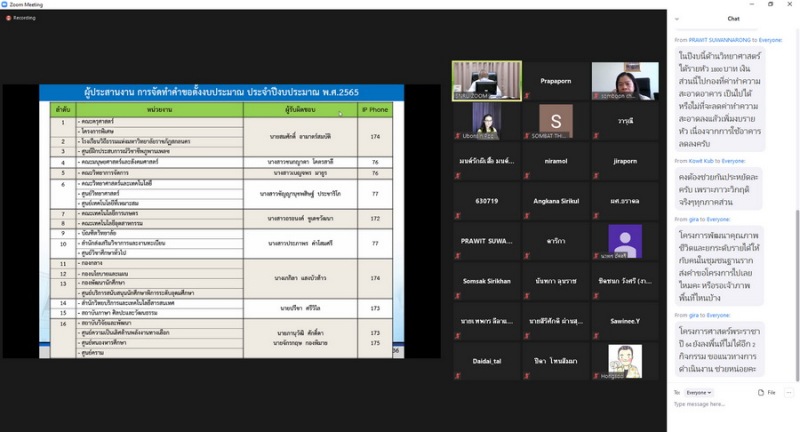Click the muted mic icon on niramol tile
Screen dimensions: 800x432
coord(526,176)
